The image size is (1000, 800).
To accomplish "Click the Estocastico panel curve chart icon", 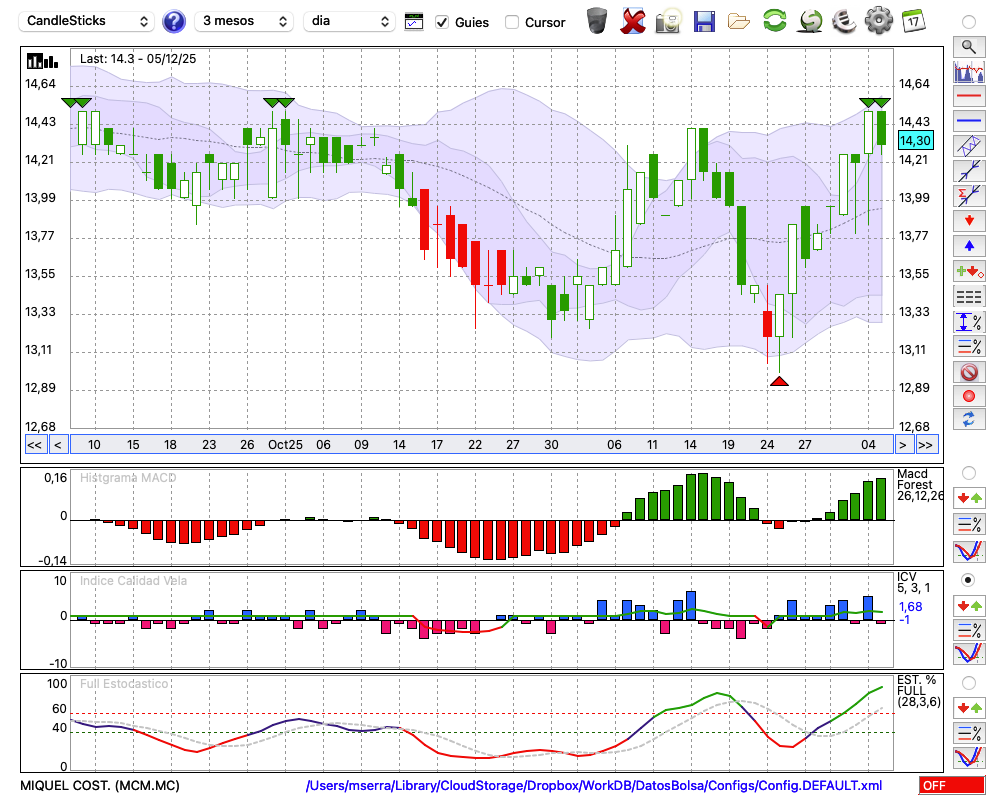I will pos(969,757).
